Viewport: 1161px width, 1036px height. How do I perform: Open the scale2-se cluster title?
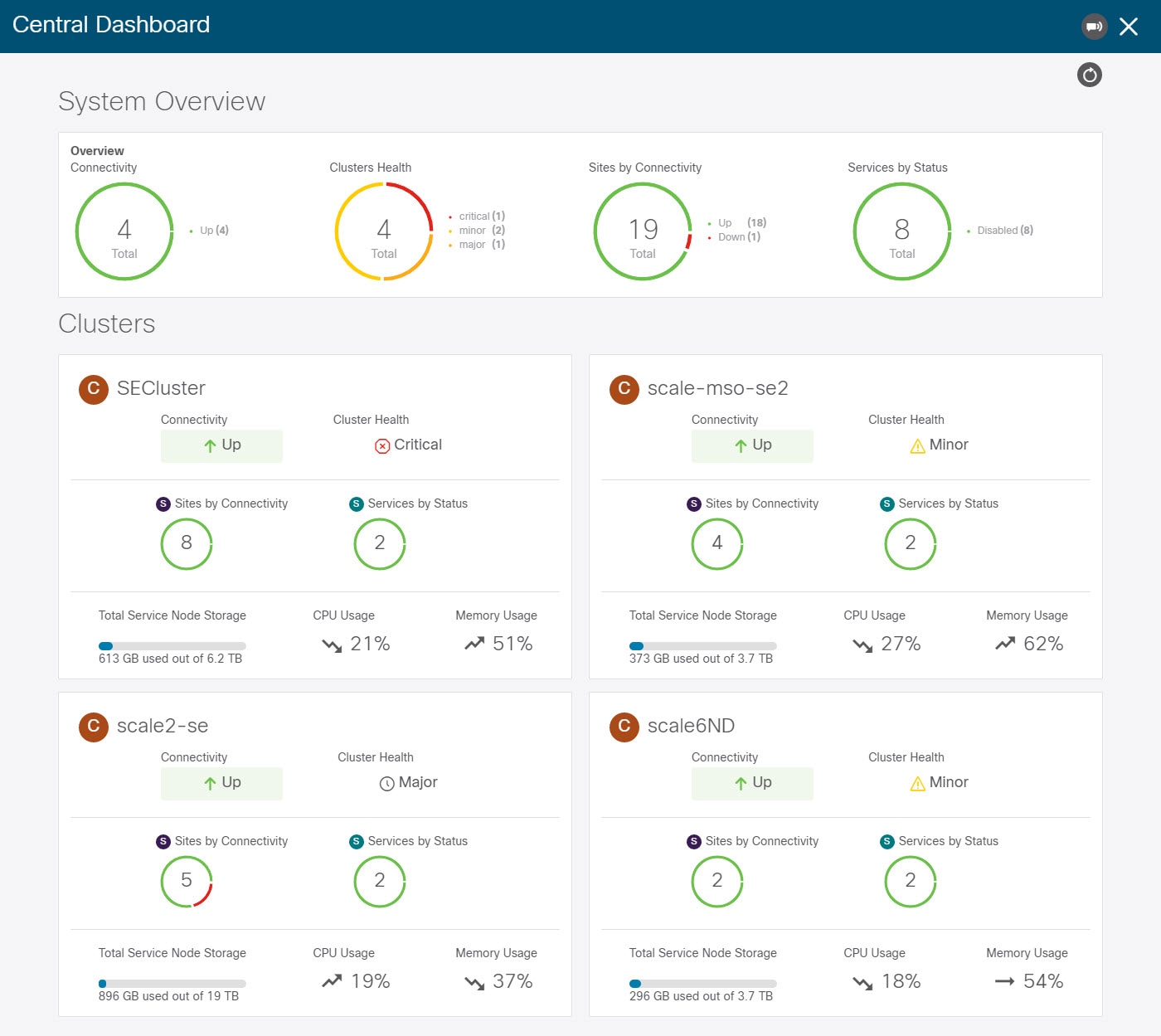tap(163, 726)
